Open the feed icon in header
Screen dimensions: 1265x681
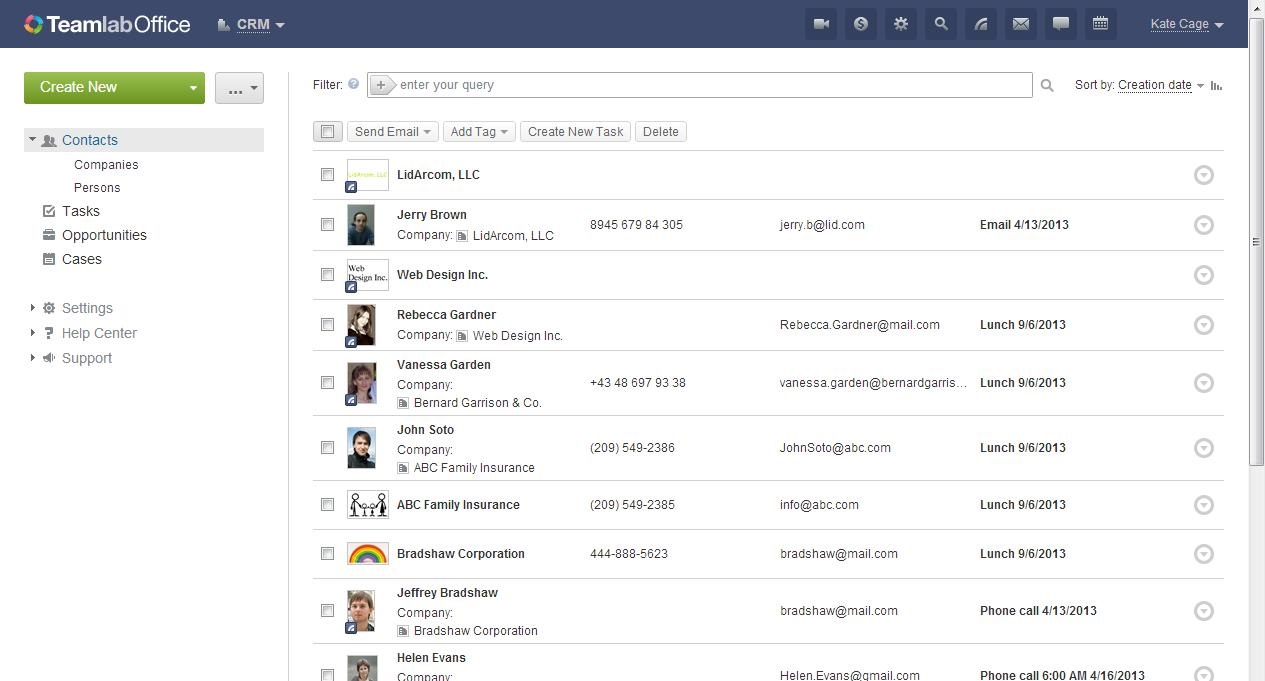click(981, 24)
